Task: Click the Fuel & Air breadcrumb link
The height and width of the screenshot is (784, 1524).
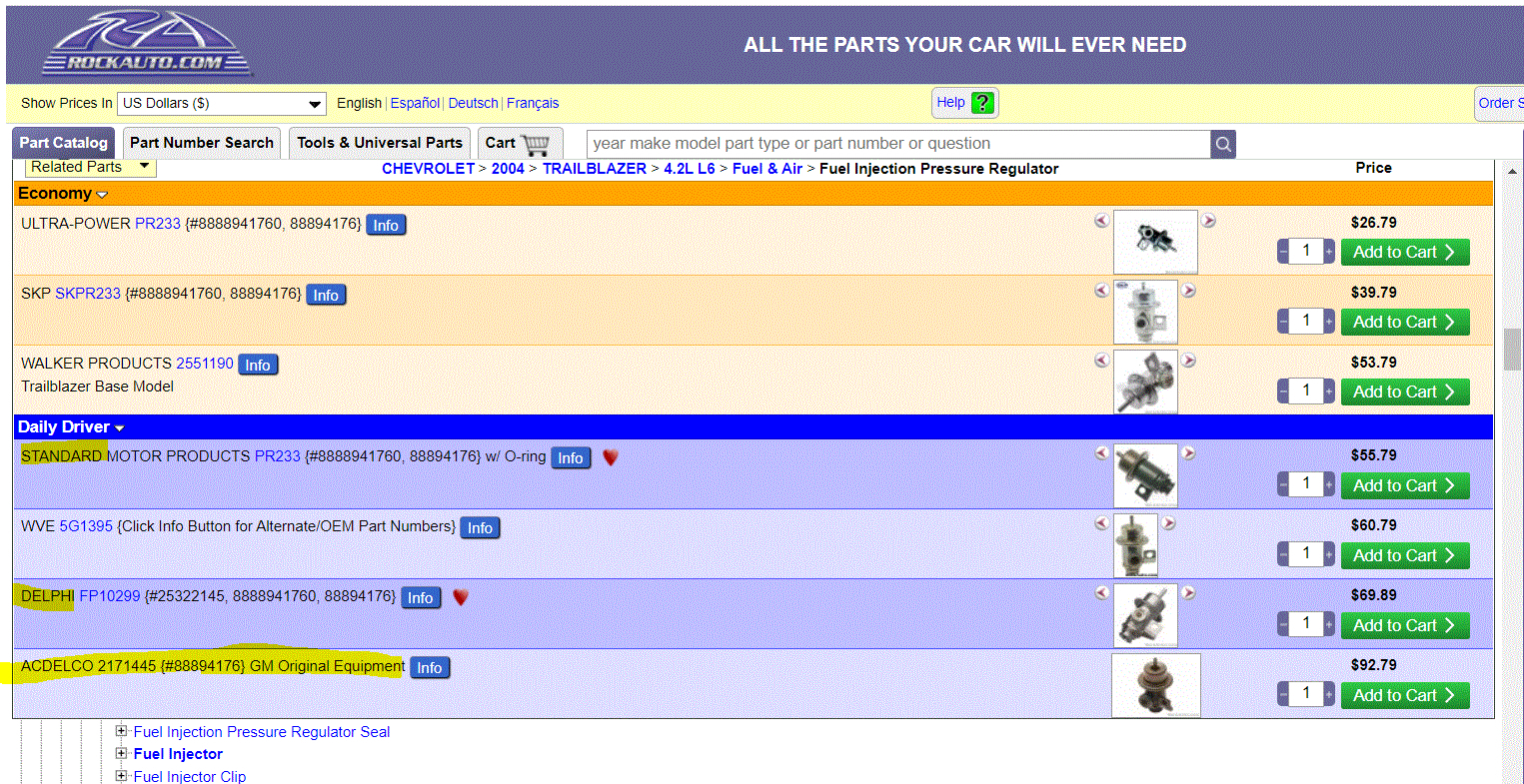Action: pyautogui.click(x=767, y=169)
